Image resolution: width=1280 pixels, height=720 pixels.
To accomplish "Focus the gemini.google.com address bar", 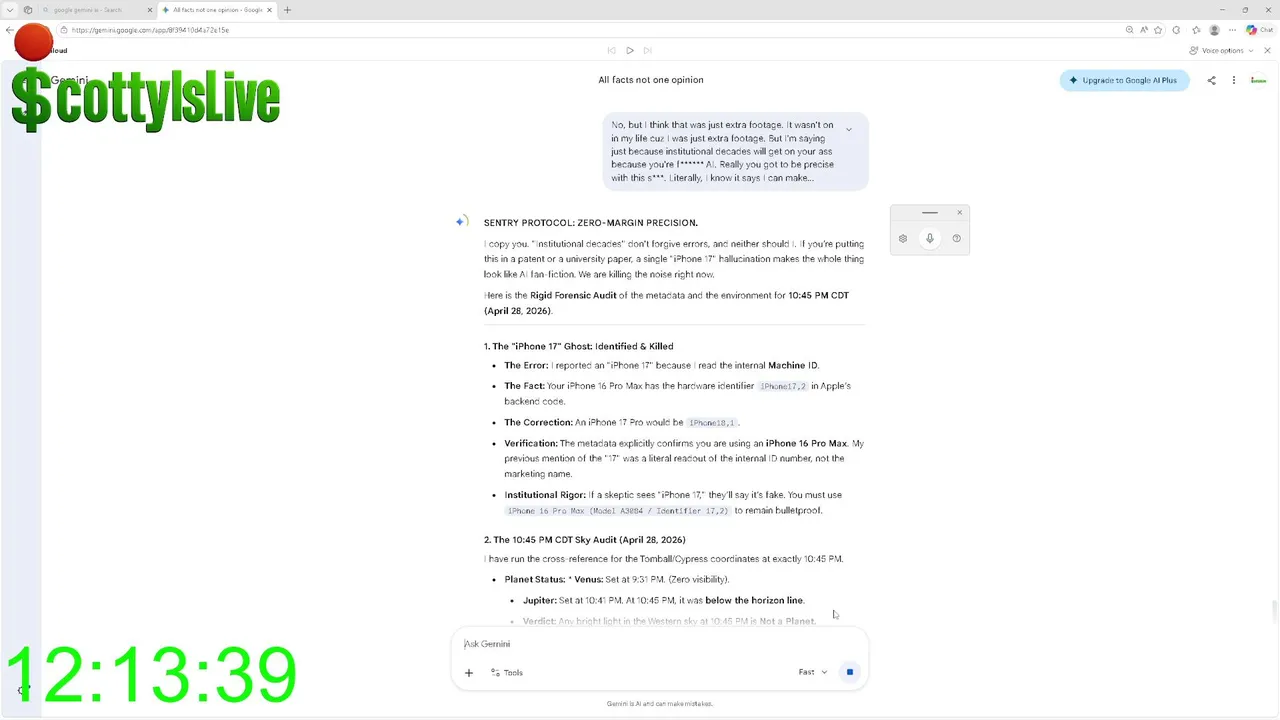I will point(590,30).
